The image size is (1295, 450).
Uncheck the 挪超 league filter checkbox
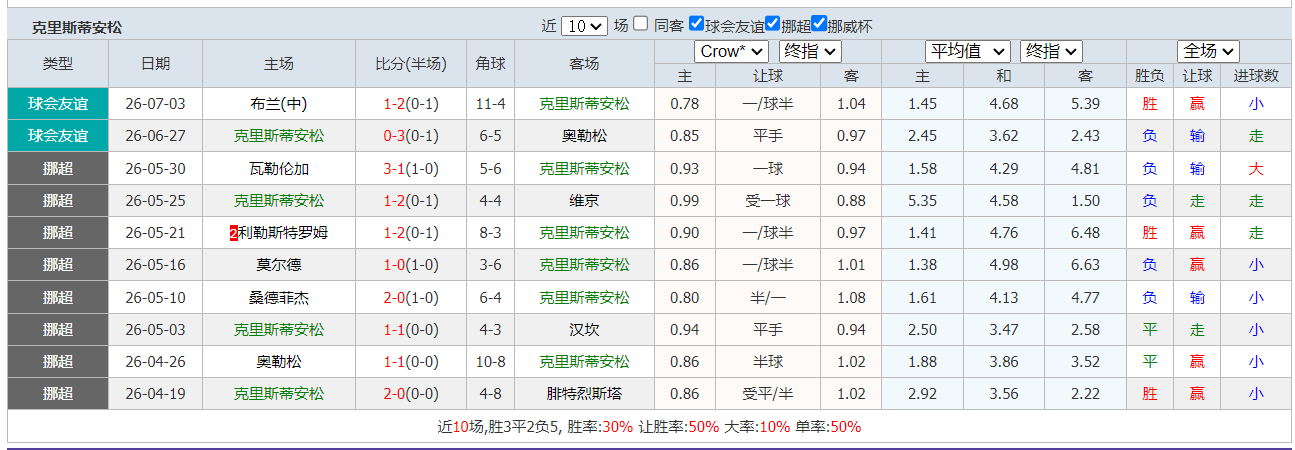[x=773, y=24]
